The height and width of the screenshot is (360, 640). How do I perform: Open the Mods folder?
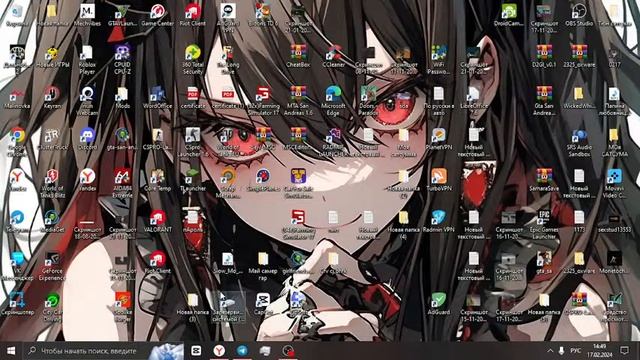(122, 97)
